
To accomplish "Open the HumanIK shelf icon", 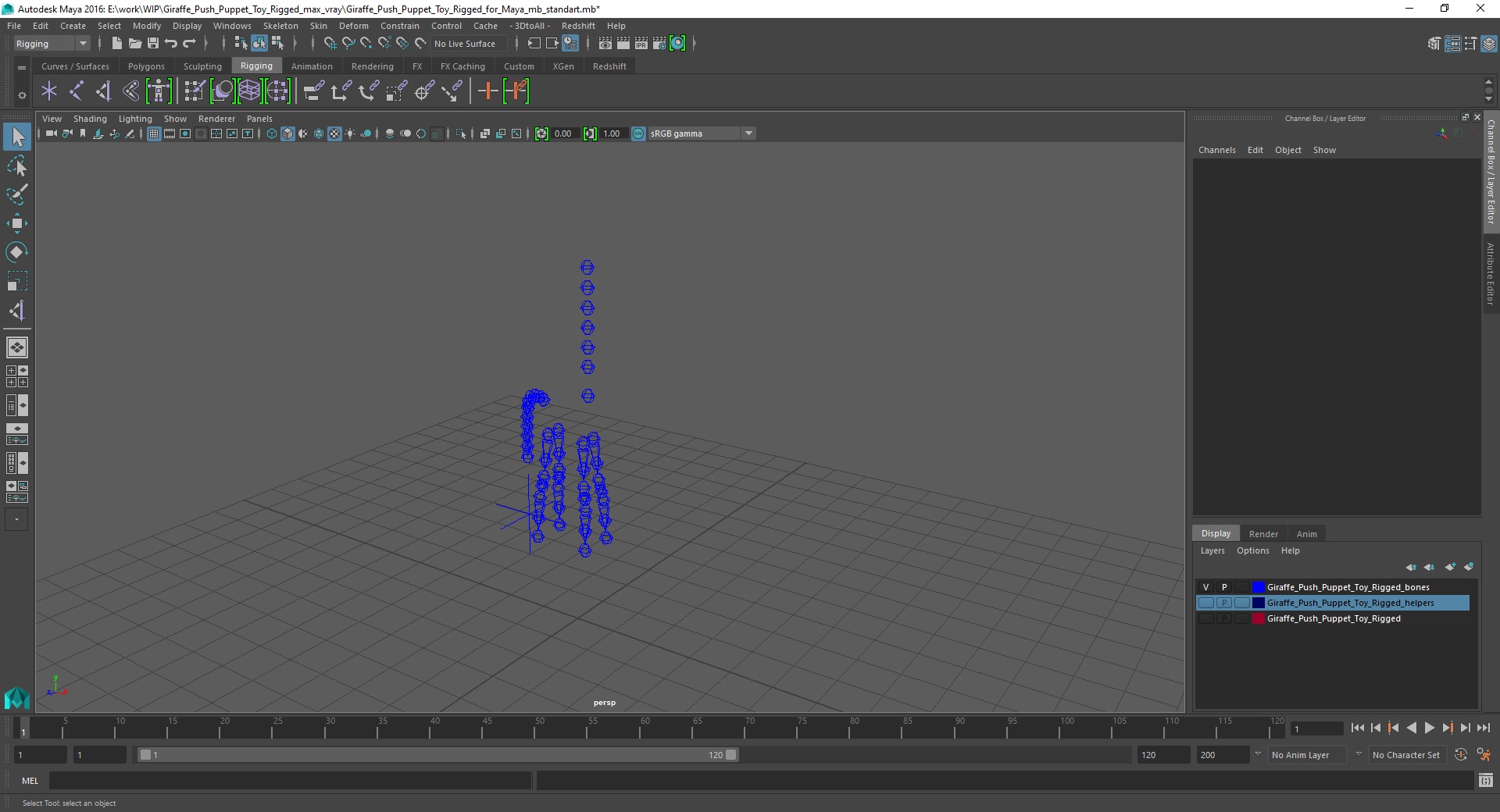I will tap(159, 91).
